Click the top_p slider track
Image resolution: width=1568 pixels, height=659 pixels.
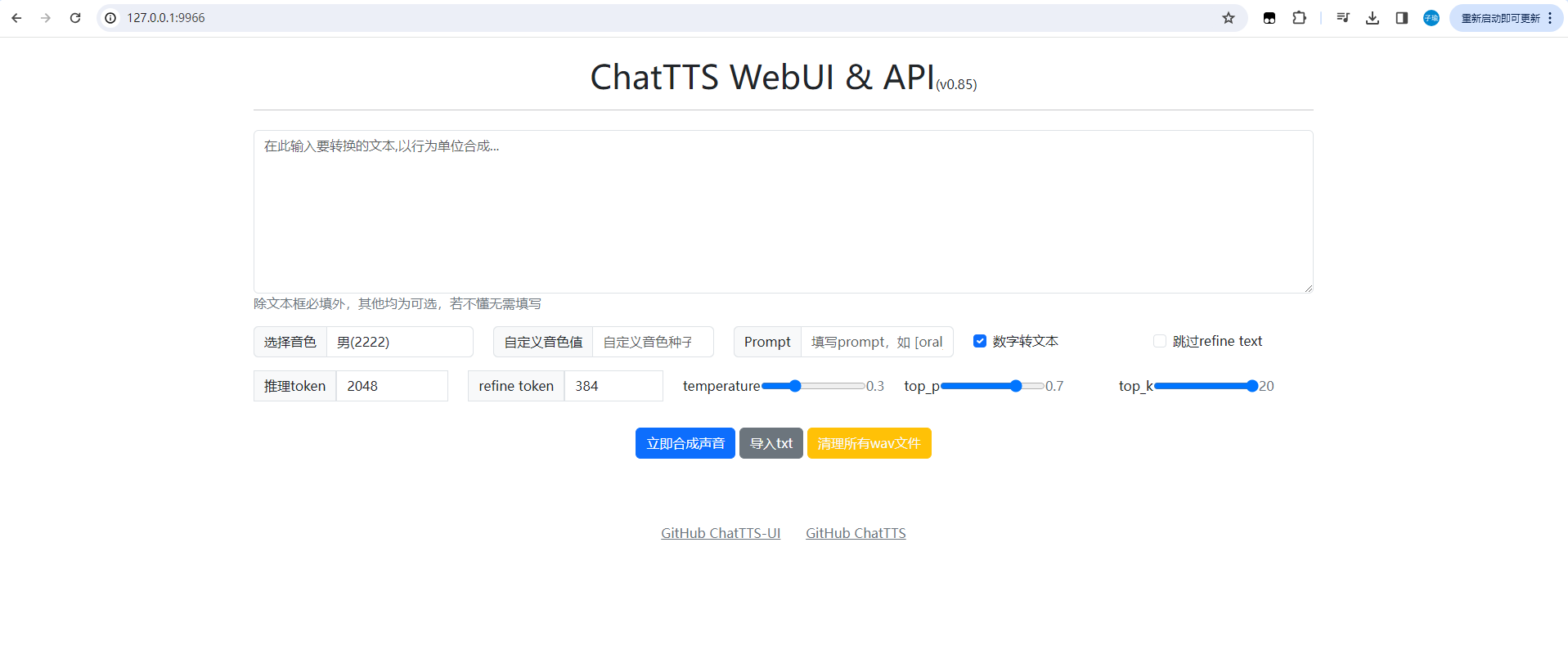pos(991,386)
